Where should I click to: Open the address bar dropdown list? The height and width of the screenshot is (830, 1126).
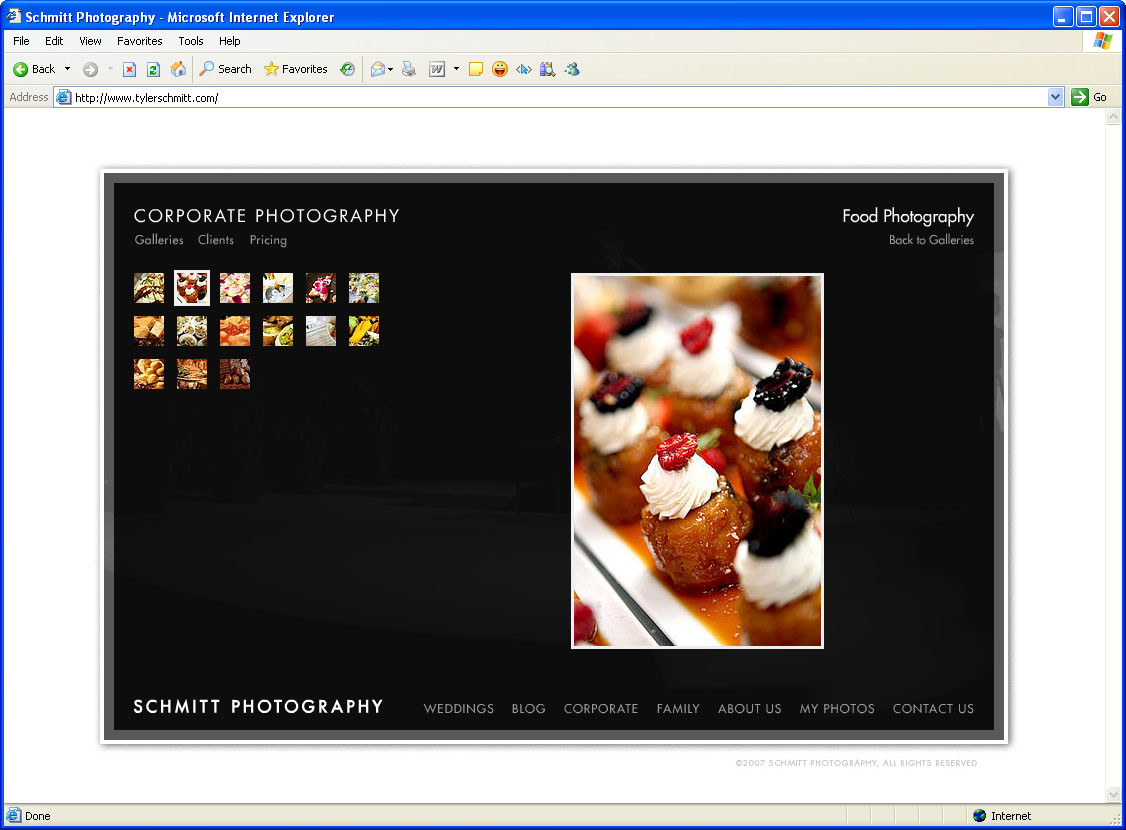(x=1055, y=97)
